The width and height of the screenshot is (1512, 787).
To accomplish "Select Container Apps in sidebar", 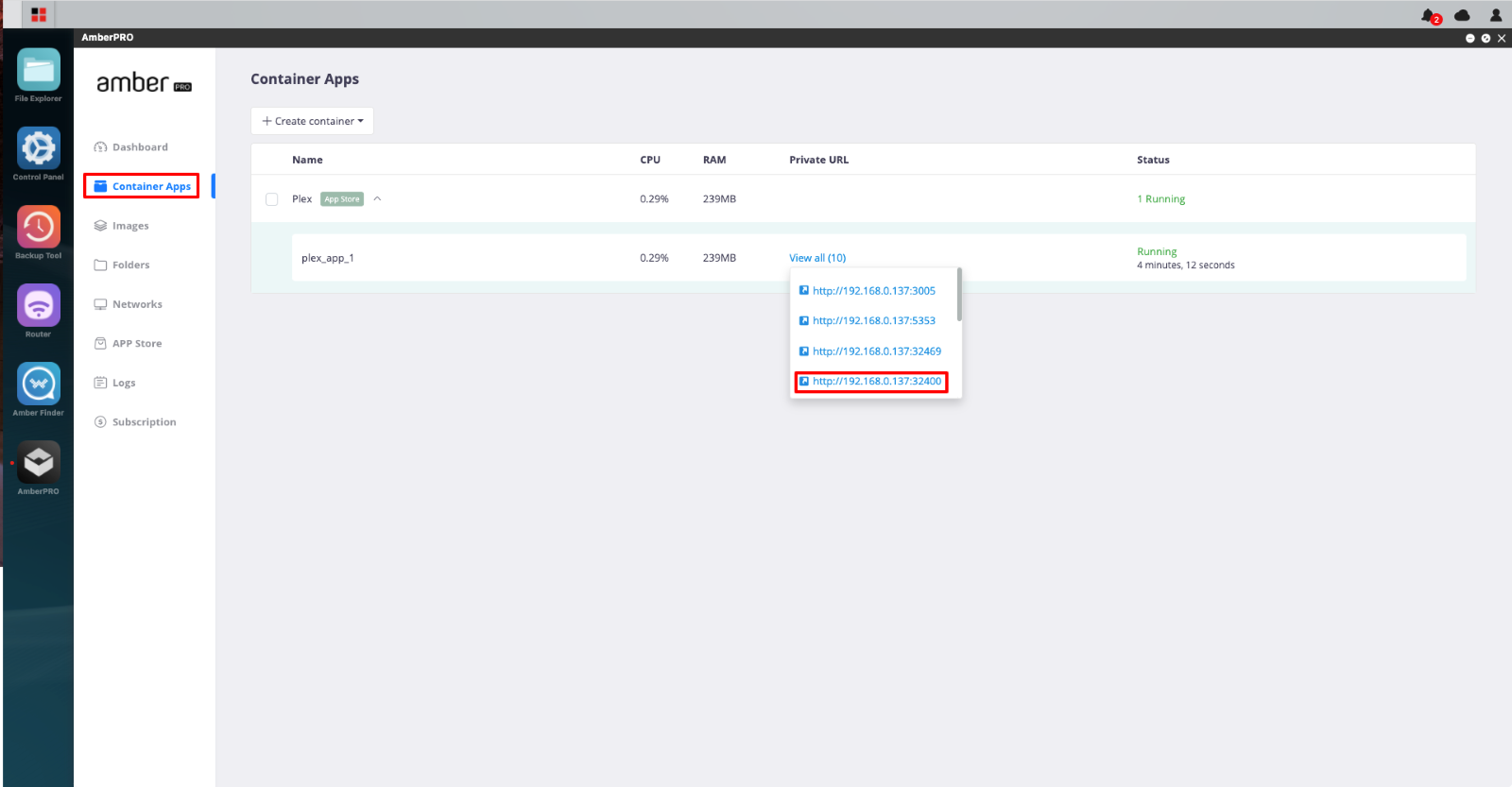I will click(x=142, y=186).
